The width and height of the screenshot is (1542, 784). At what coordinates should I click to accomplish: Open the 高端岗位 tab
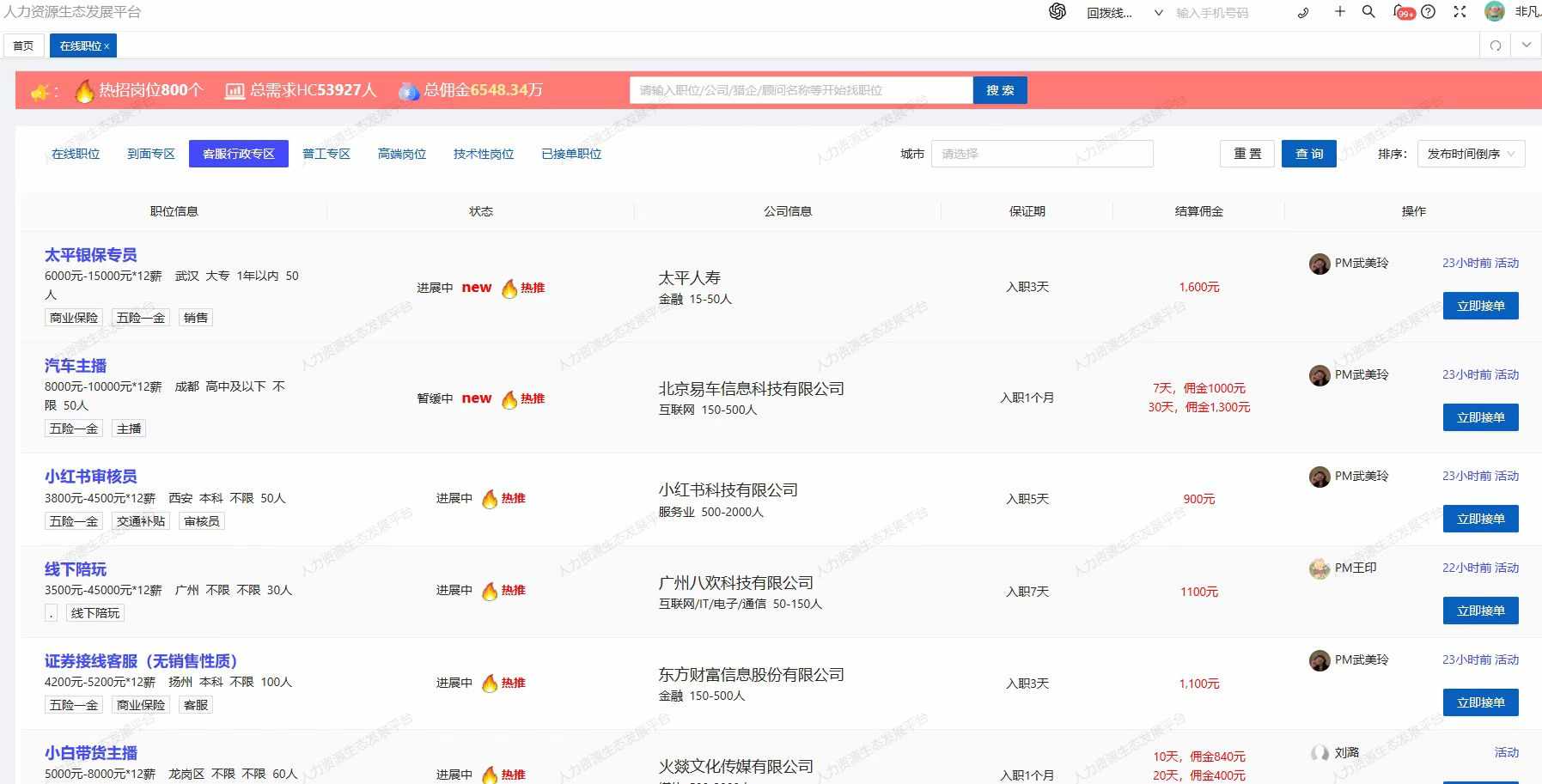[402, 154]
